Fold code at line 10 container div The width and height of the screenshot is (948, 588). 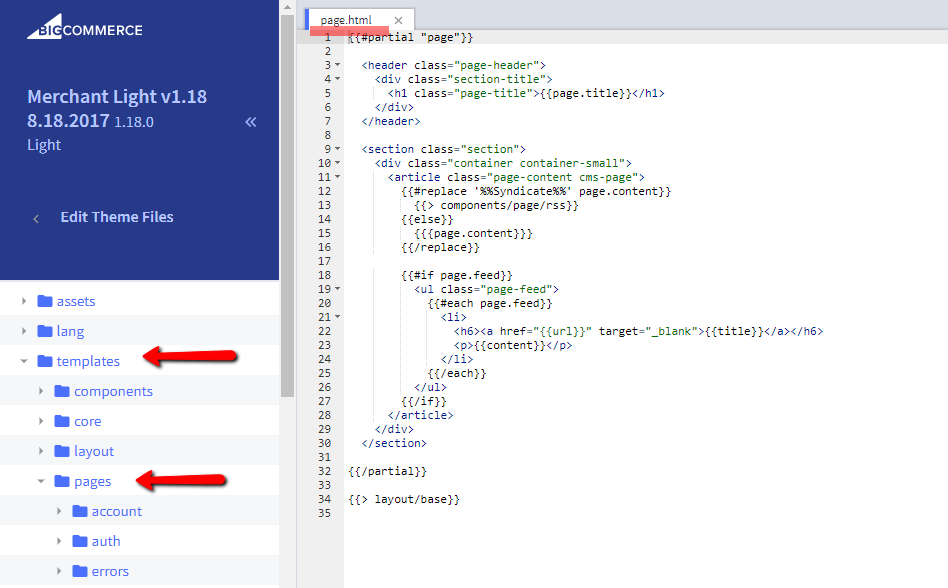point(338,163)
